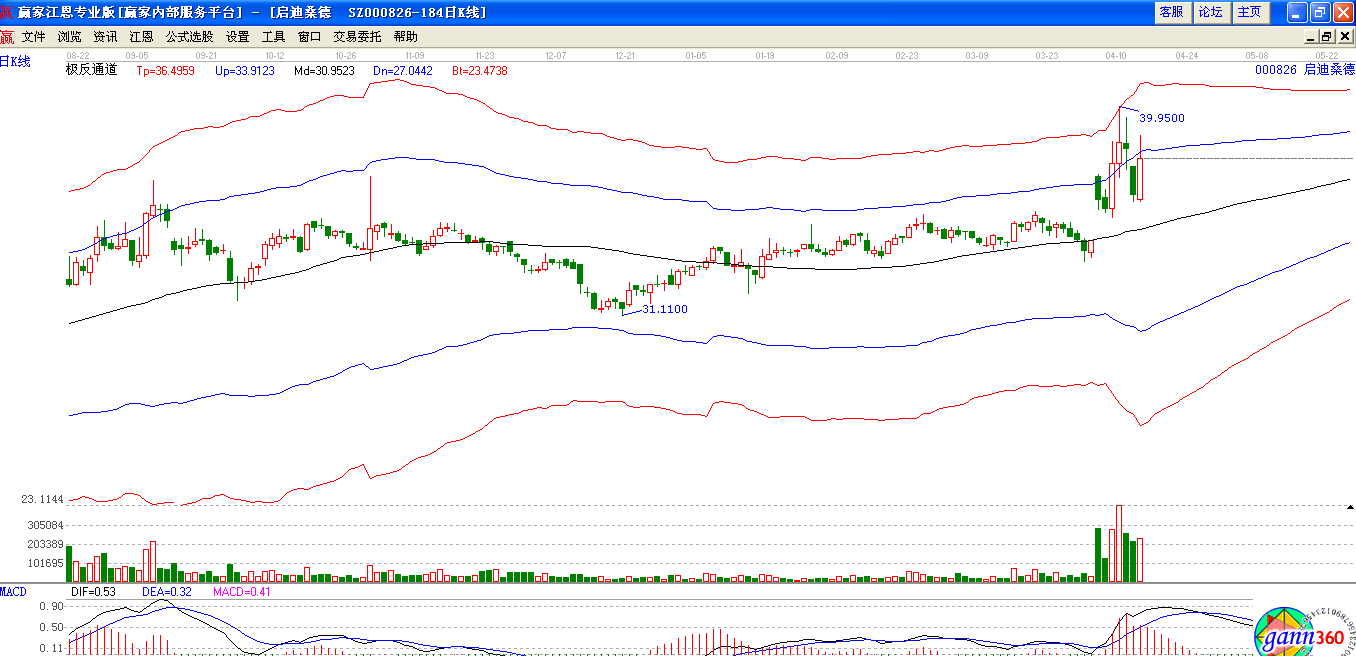The width and height of the screenshot is (1356, 656).
Task: Click the 赢 icon beside the 文件 menu
Action: click(7, 37)
